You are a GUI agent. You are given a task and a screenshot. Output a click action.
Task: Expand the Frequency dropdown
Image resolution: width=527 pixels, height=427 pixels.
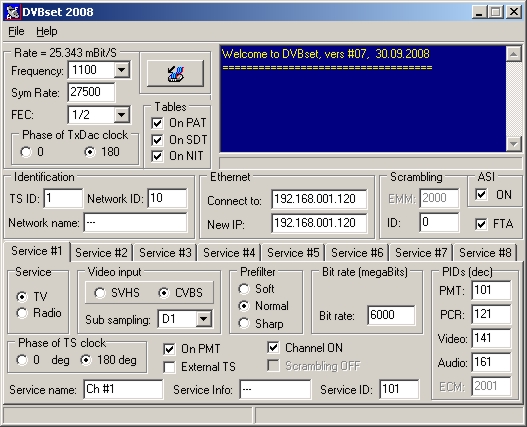tap(121, 70)
